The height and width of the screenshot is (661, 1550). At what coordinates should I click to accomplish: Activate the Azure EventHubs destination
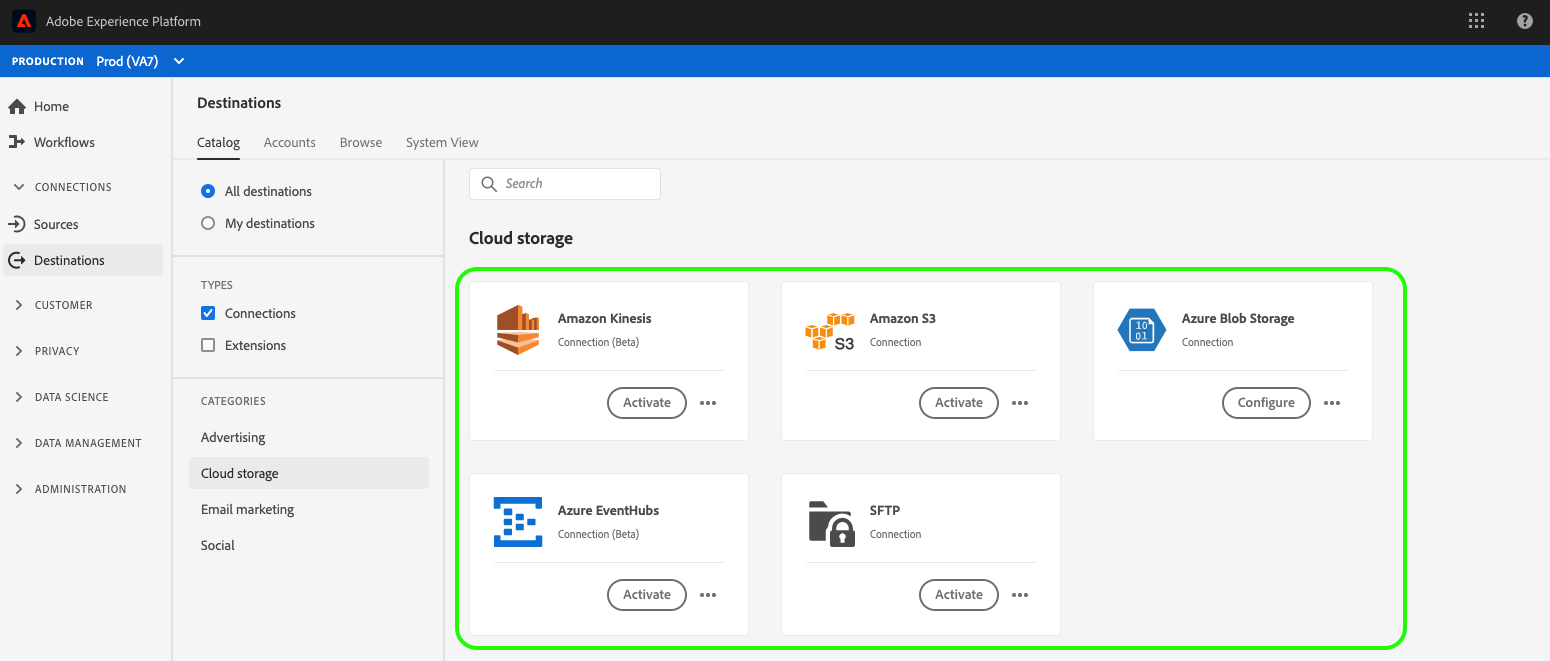pos(647,595)
